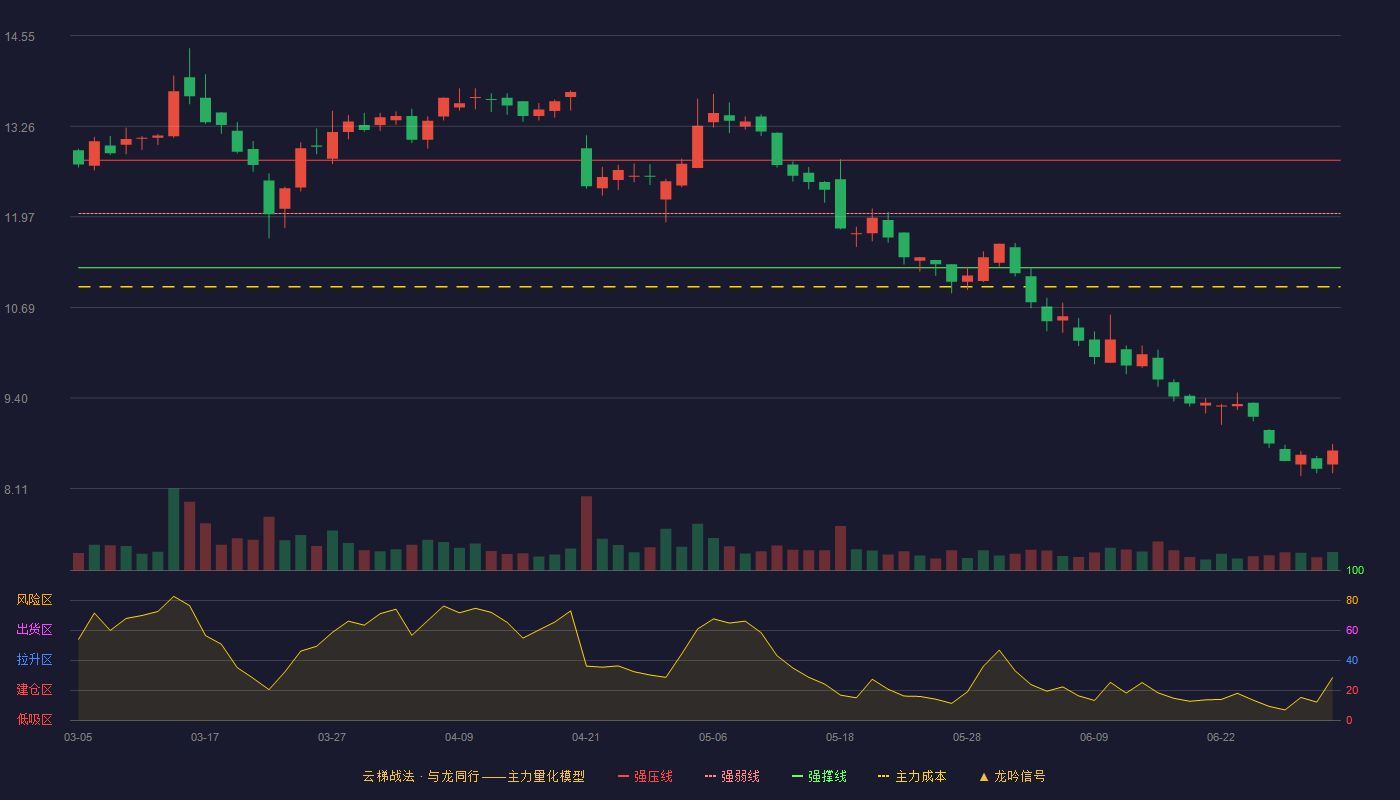This screenshot has width=1400, height=800.
Task: Click the 05-18 date label
Action: point(840,737)
